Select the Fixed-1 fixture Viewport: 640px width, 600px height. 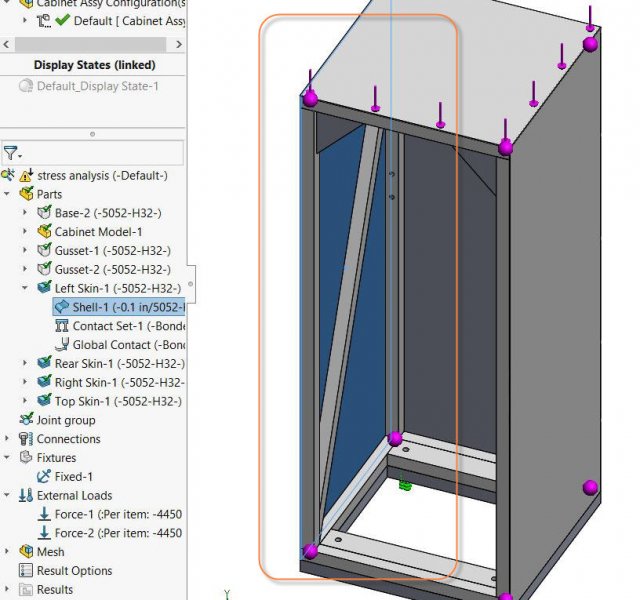pos(74,476)
